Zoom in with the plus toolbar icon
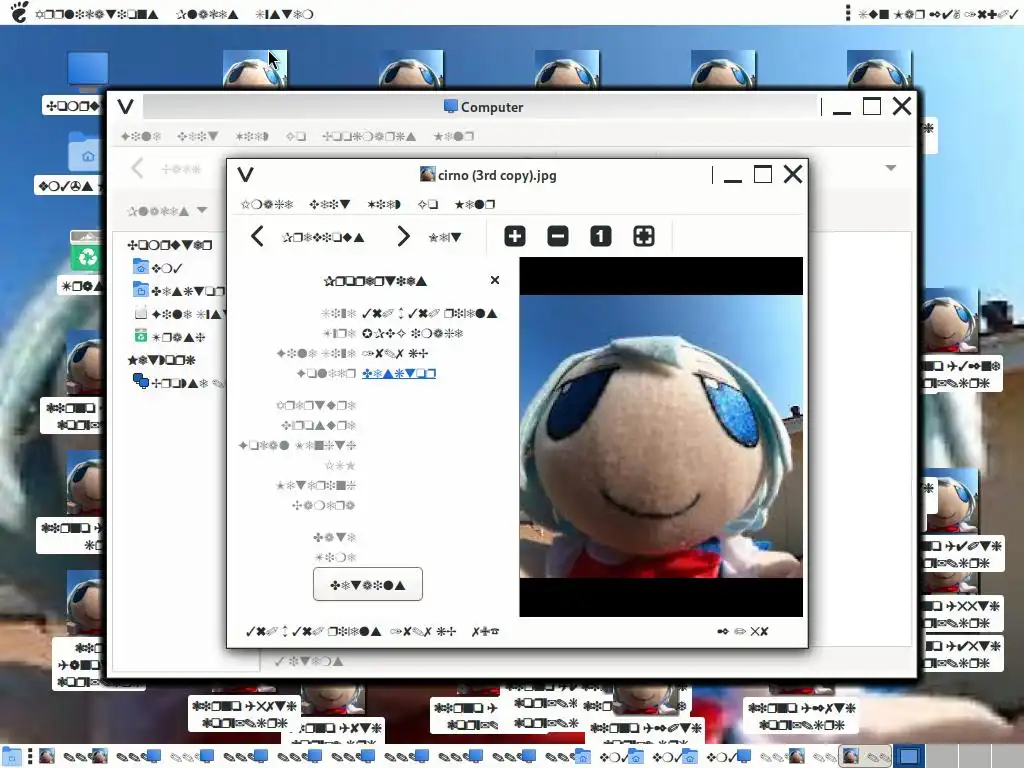This screenshot has width=1024, height=768. [x=515, y=236]
